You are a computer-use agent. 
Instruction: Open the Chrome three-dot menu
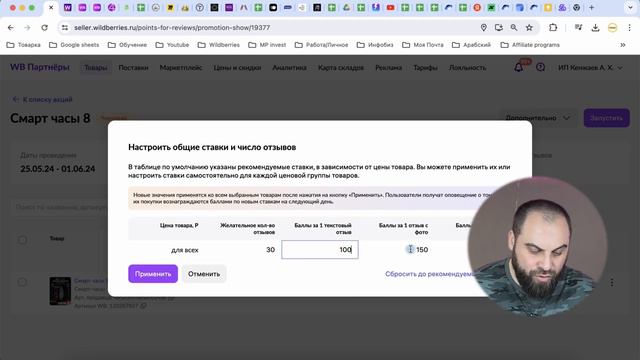tap(629, 28)
